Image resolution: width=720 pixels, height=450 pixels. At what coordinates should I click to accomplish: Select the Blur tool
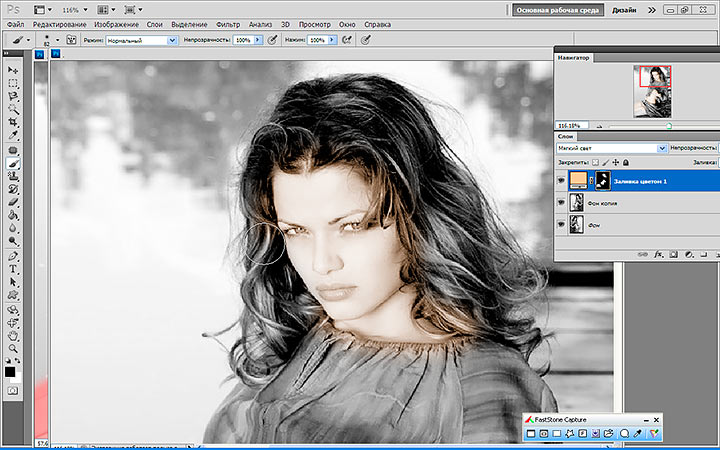coord(13,228)
